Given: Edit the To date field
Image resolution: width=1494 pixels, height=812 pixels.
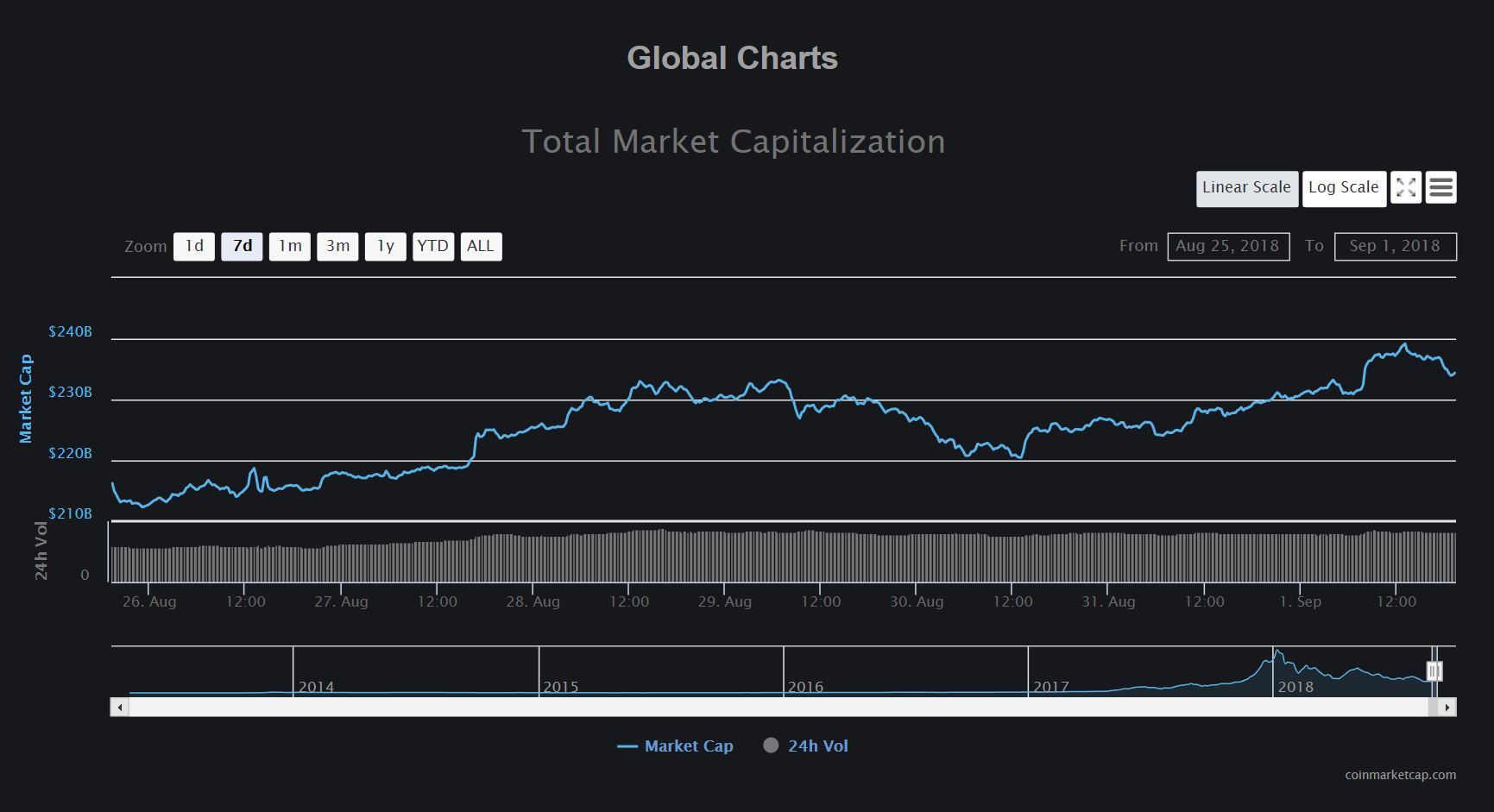Looking at the screenshot, I should coord(1395,247).
